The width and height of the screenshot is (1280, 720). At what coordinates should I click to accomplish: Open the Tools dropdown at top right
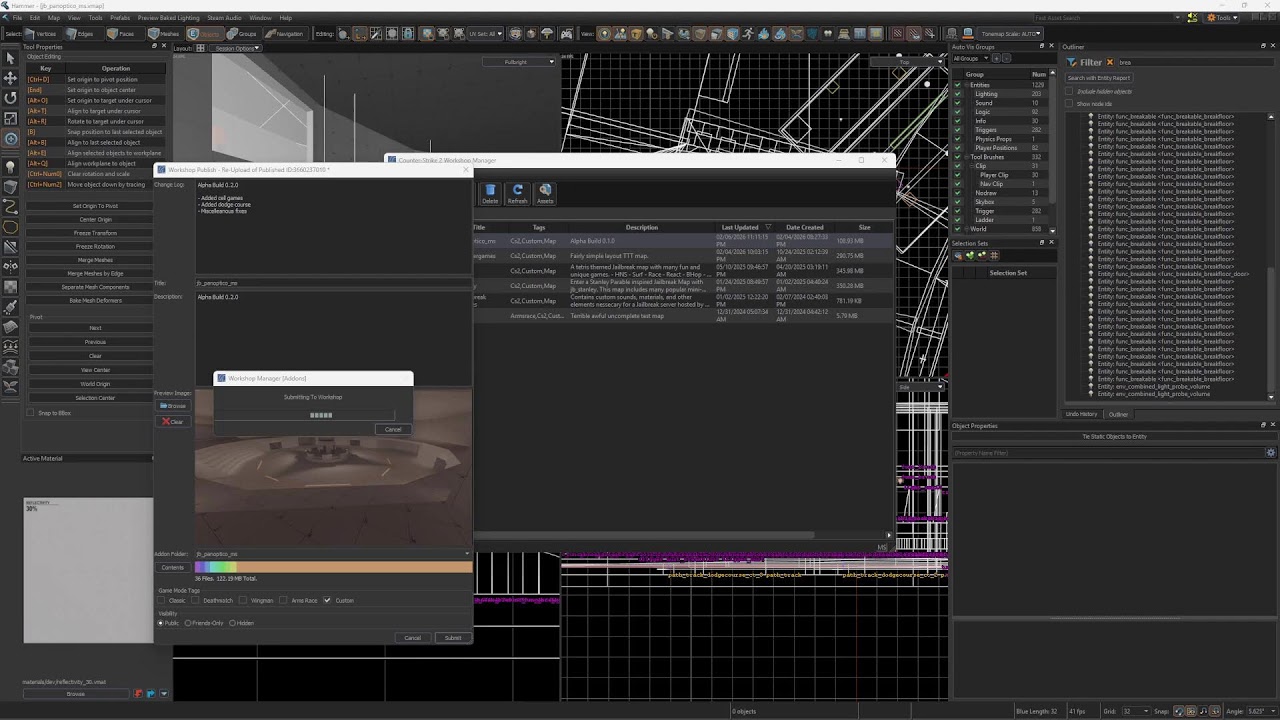pos(1221,17)
